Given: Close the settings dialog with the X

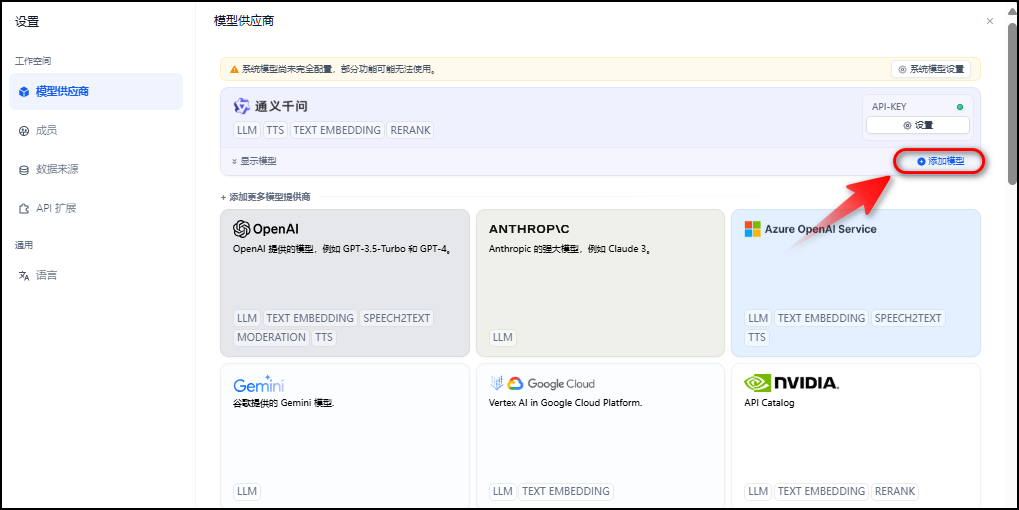Looking at the screenshot, I should [990, 21].
